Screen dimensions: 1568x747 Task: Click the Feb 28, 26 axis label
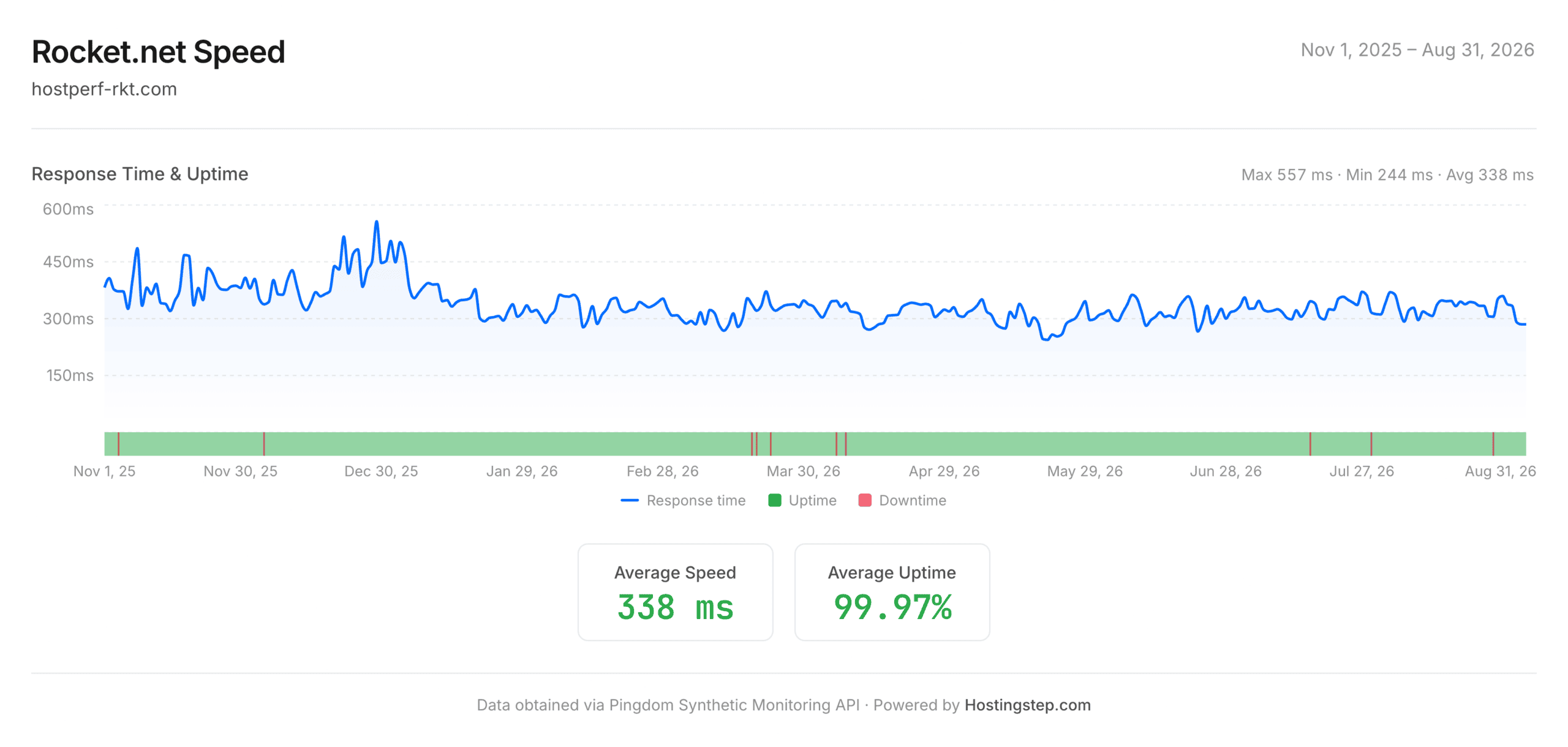(663, 471)
